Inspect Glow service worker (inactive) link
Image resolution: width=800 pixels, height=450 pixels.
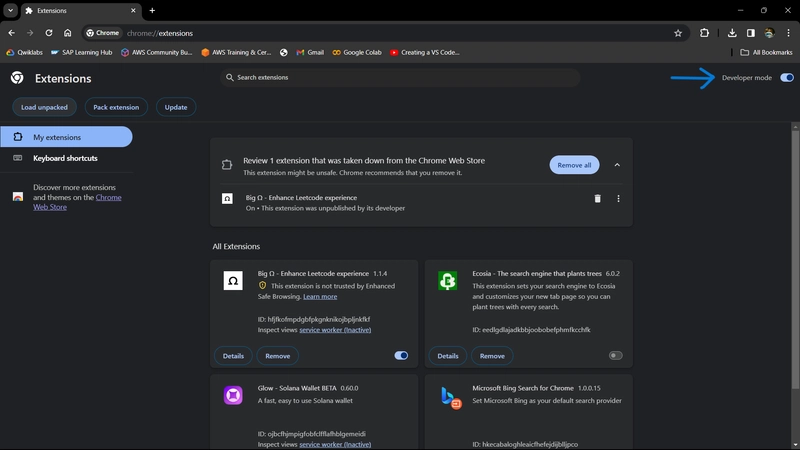tap(335, 444)
